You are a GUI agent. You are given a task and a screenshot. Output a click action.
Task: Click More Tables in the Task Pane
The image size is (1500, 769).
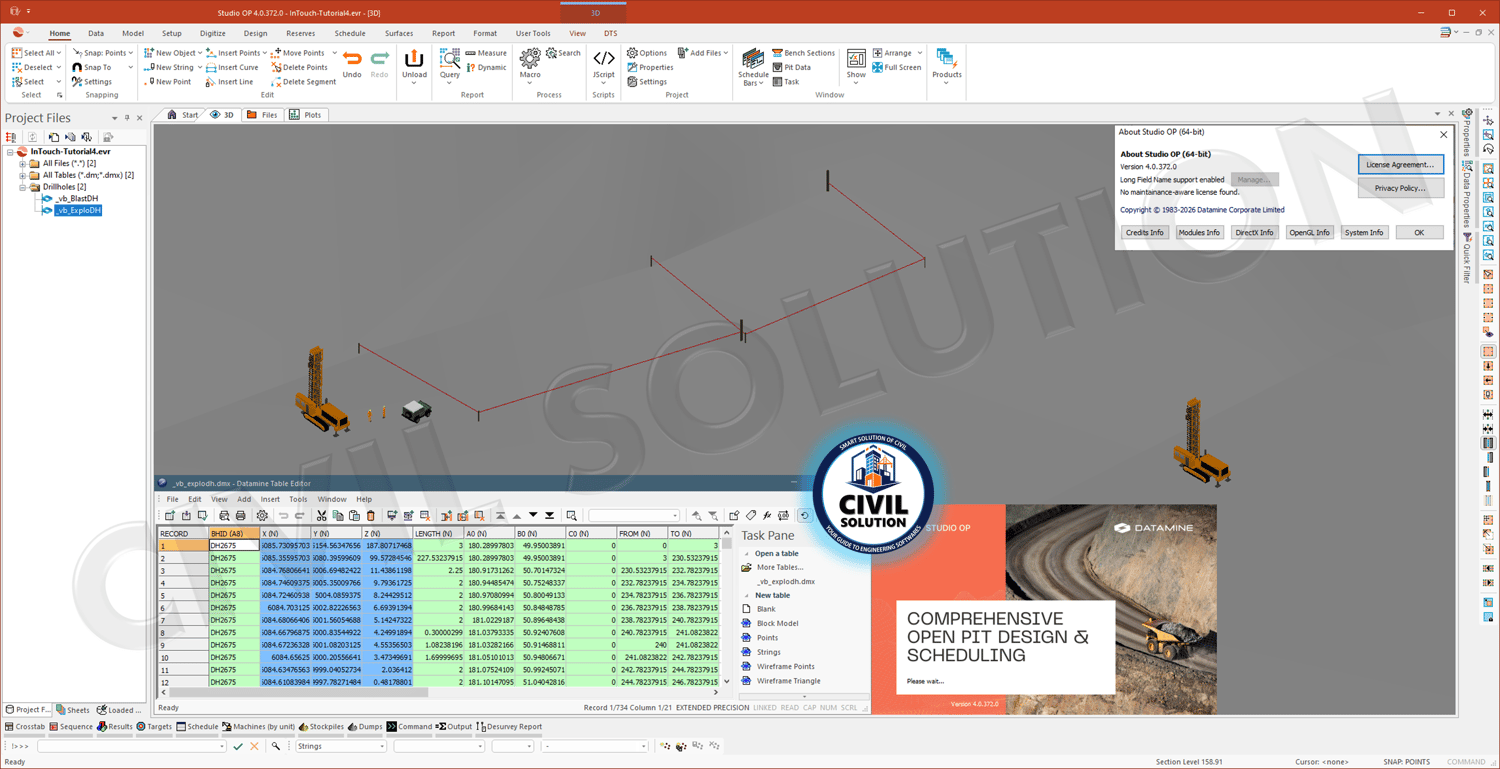click(779, 567)
